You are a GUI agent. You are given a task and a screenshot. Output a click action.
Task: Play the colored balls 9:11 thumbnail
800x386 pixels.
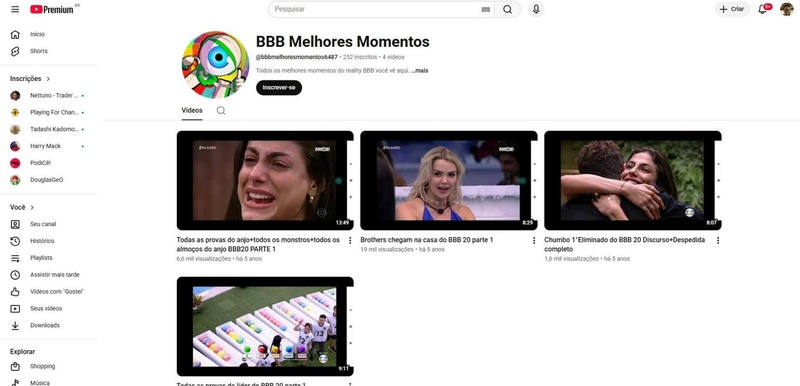(265, 326)
